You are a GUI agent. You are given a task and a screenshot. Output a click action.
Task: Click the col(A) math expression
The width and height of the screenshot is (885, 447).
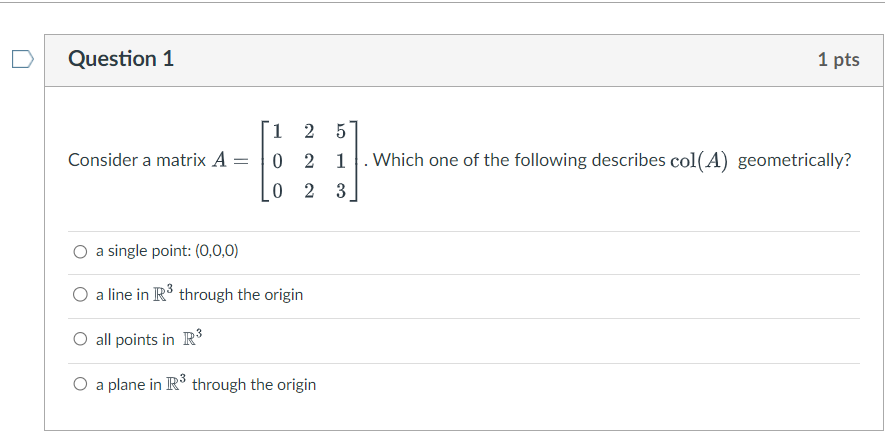point(699,161)
